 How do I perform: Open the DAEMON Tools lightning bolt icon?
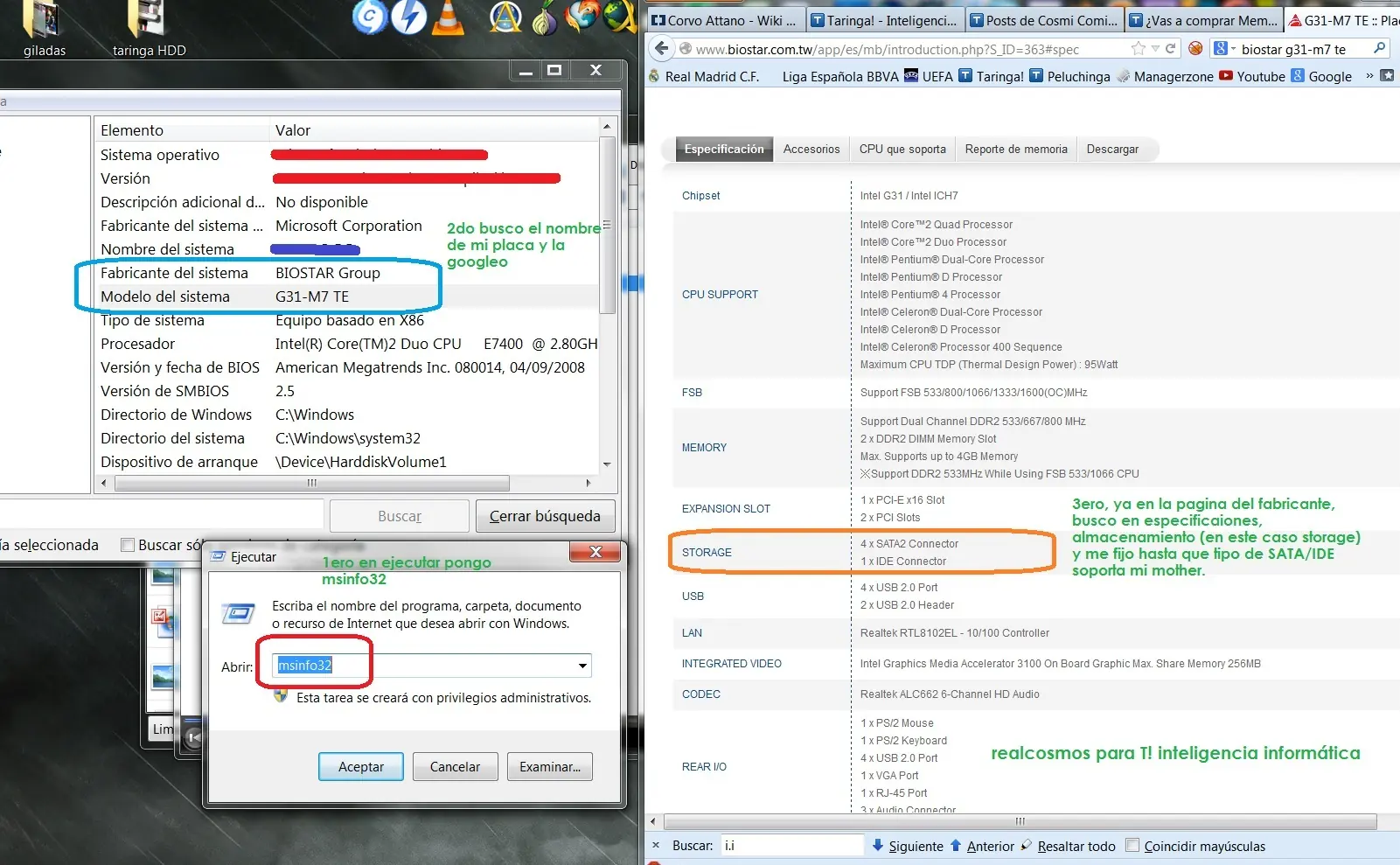coord(408,17)
